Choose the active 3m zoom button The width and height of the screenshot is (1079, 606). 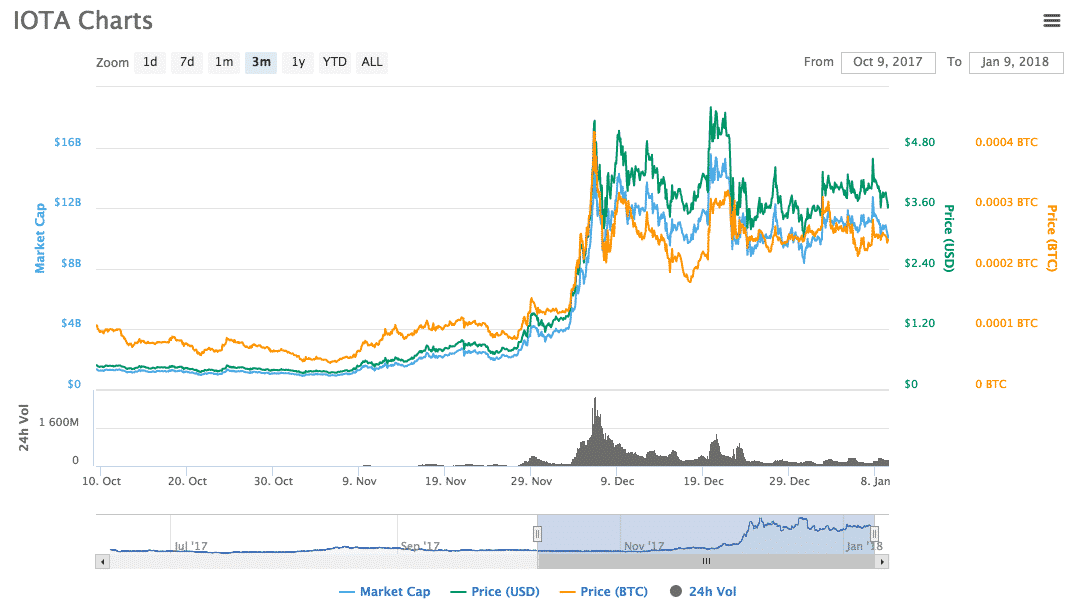coord(261,62)
